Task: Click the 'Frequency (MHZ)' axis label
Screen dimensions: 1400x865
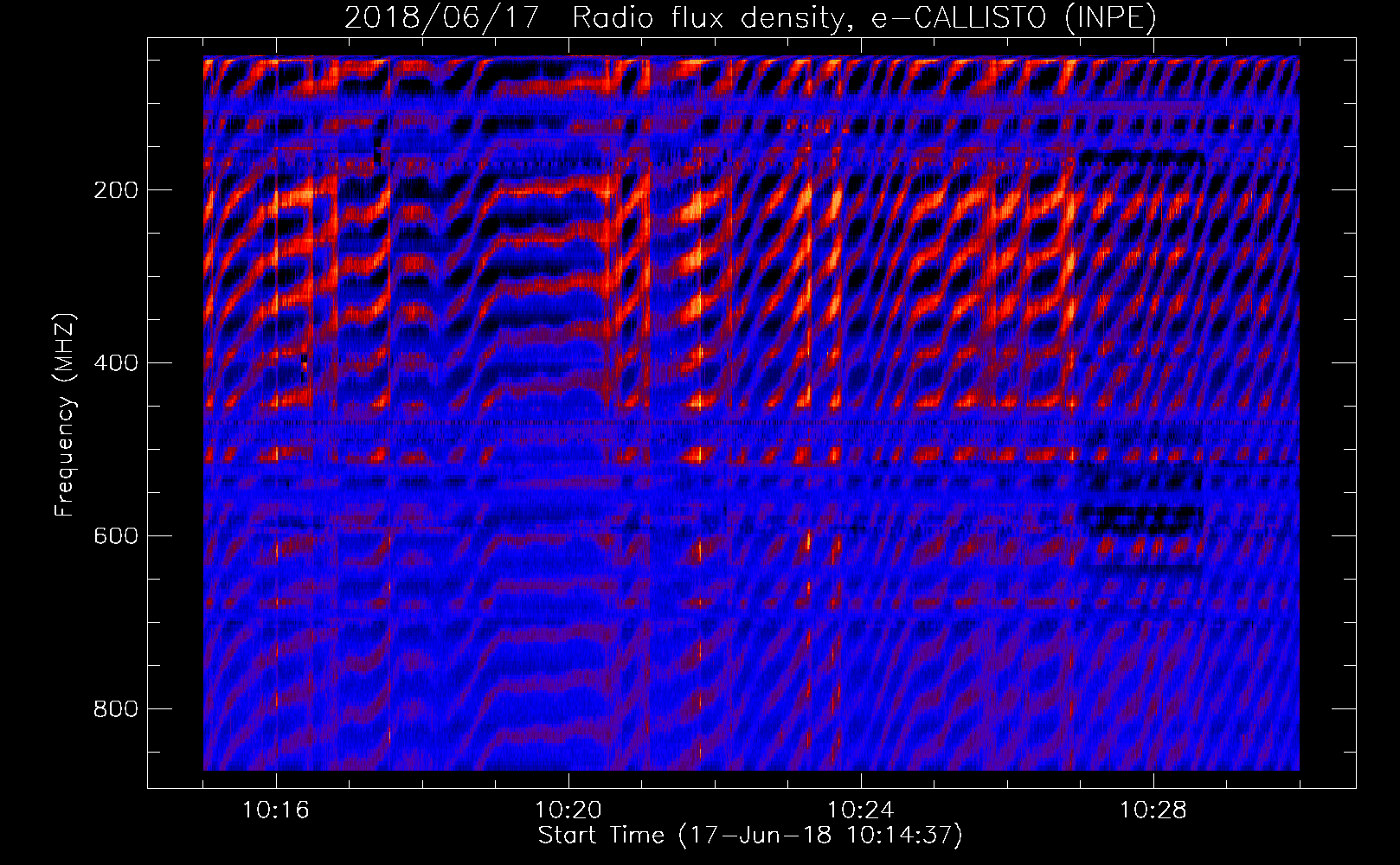Action: (x=65, y=415)
